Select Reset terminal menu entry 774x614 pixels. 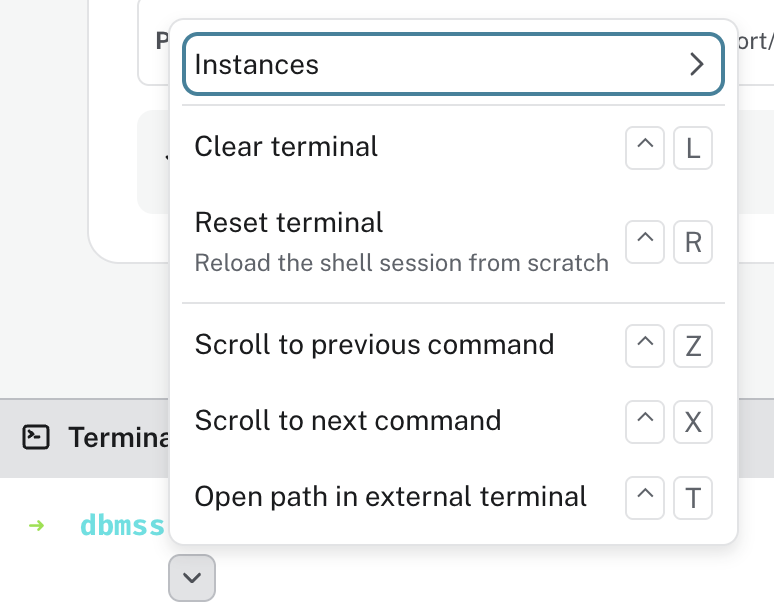point(453,242)
